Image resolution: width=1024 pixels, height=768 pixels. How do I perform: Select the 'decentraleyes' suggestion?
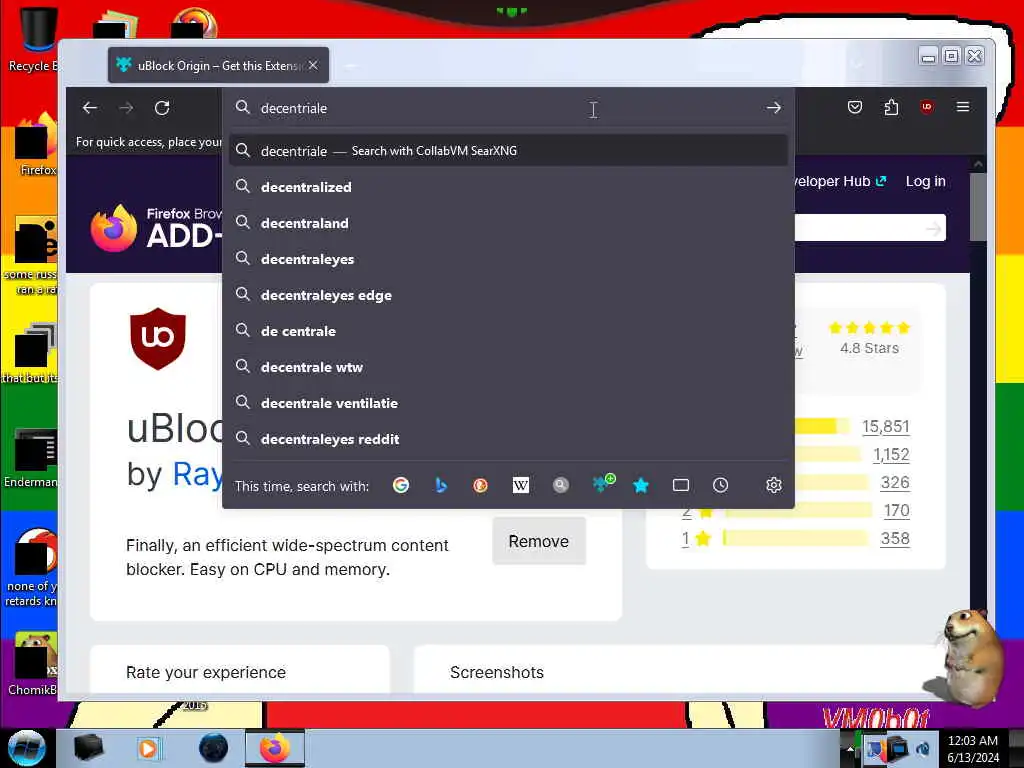click(508, 259)
